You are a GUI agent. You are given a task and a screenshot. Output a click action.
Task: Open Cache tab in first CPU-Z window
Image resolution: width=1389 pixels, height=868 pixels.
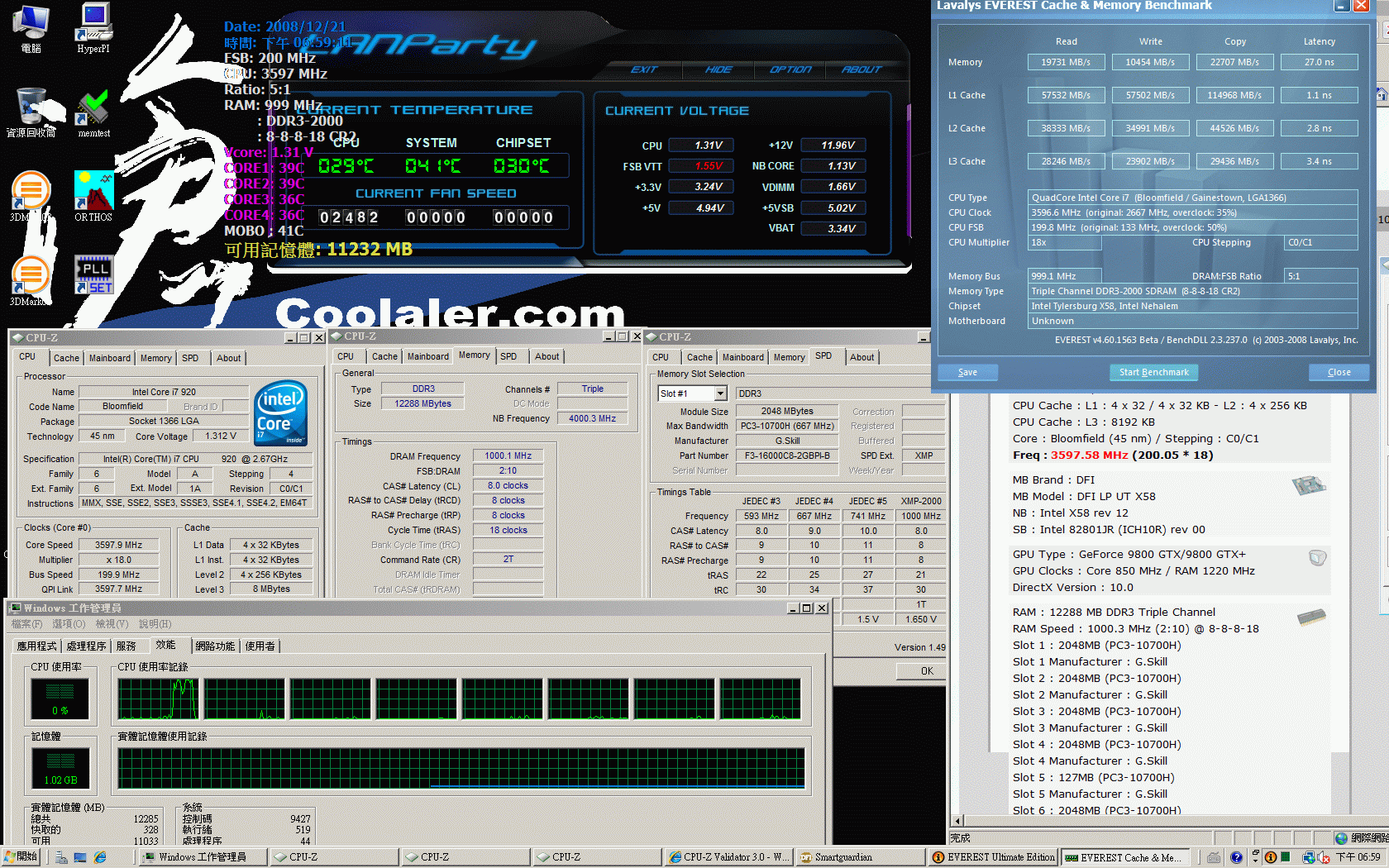(66, 358)
